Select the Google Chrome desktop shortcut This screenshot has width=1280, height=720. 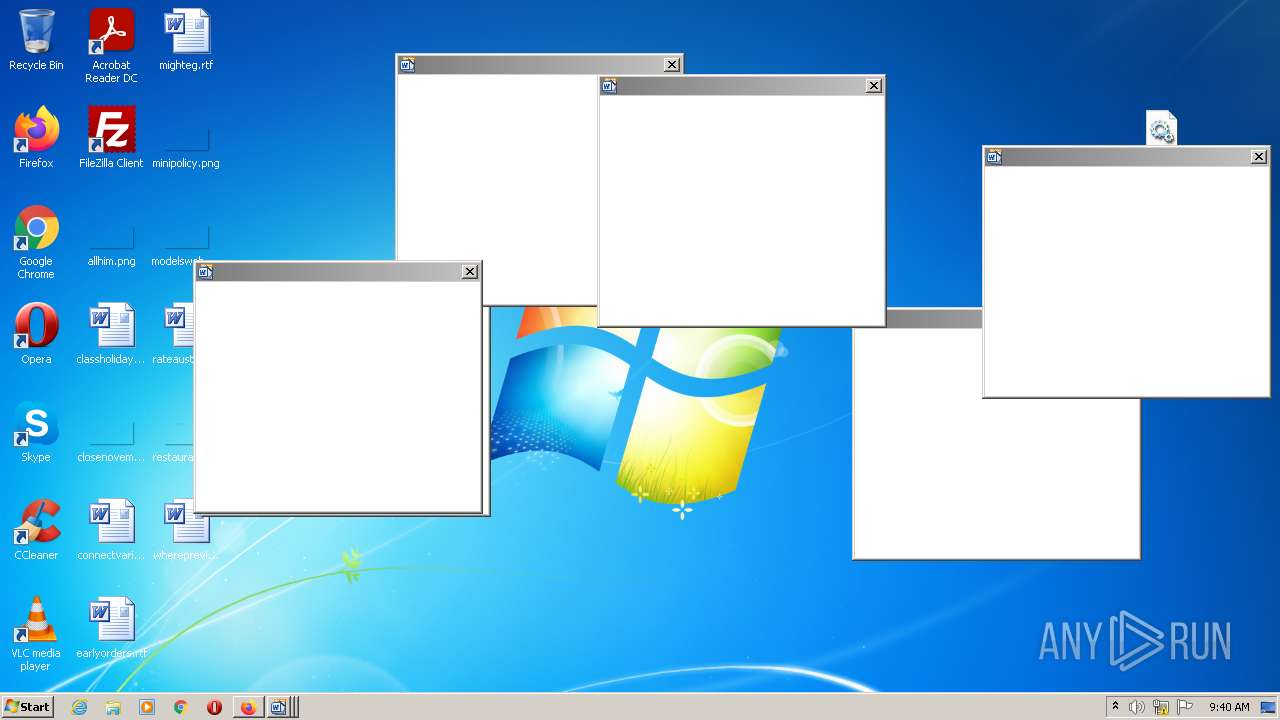(x=36, y=242)
